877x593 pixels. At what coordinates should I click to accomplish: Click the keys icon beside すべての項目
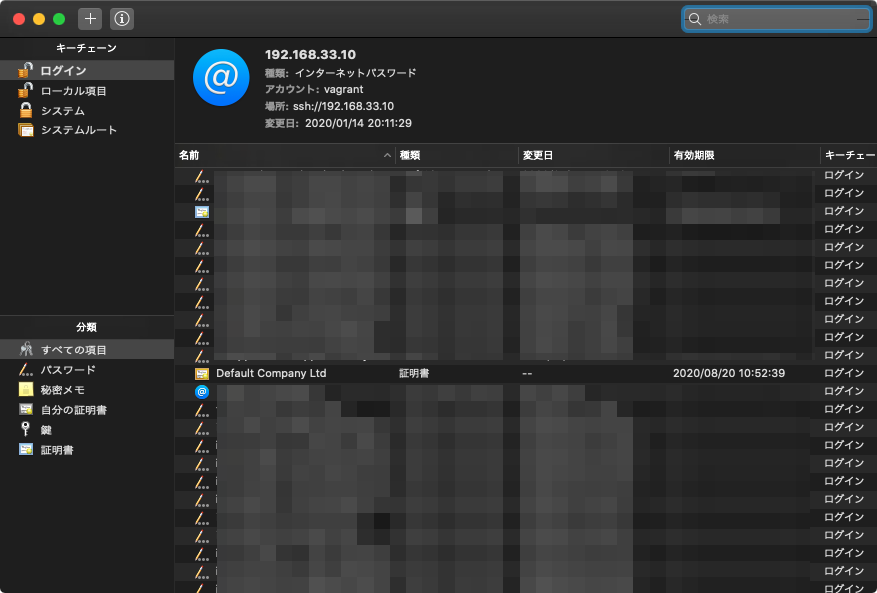point(26,350)
